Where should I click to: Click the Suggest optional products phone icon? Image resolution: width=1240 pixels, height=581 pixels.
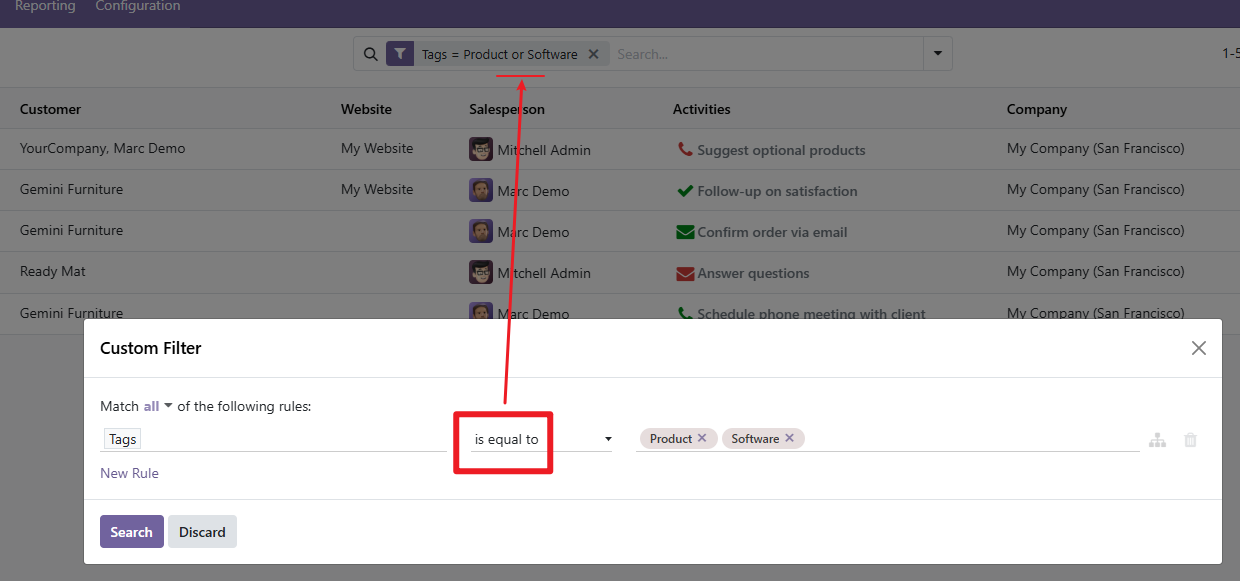click(685, 149)
